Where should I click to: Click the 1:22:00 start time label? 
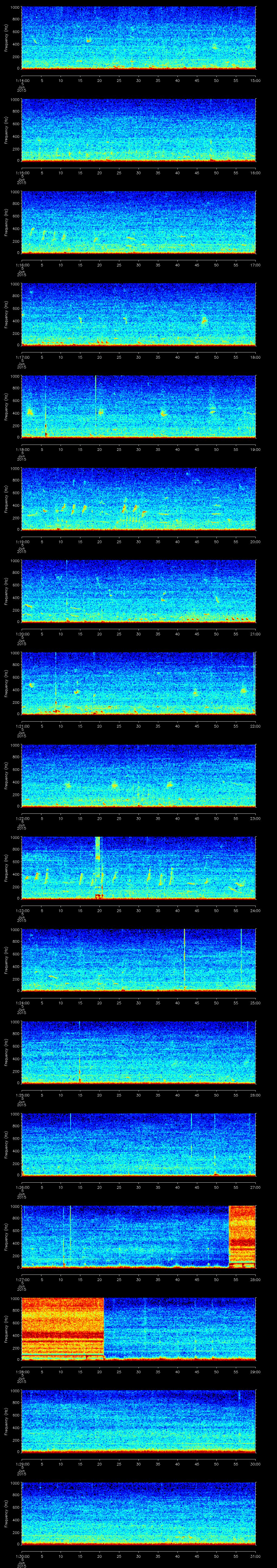point(22,818)
